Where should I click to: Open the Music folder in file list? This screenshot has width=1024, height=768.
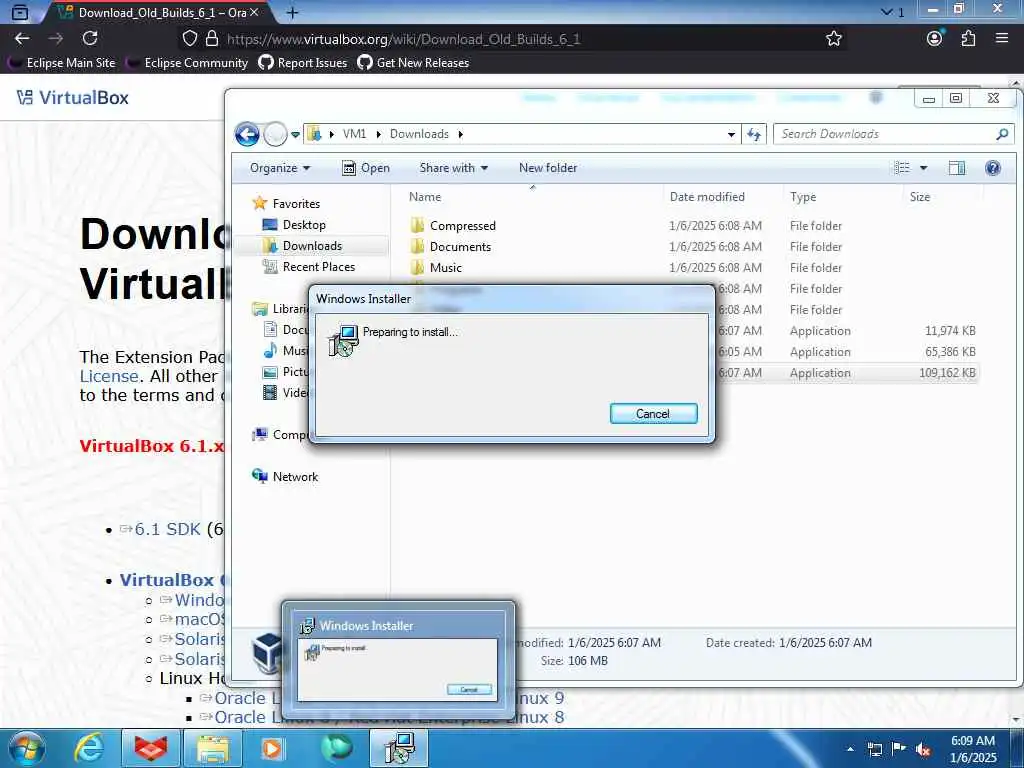tap(436, 267)
